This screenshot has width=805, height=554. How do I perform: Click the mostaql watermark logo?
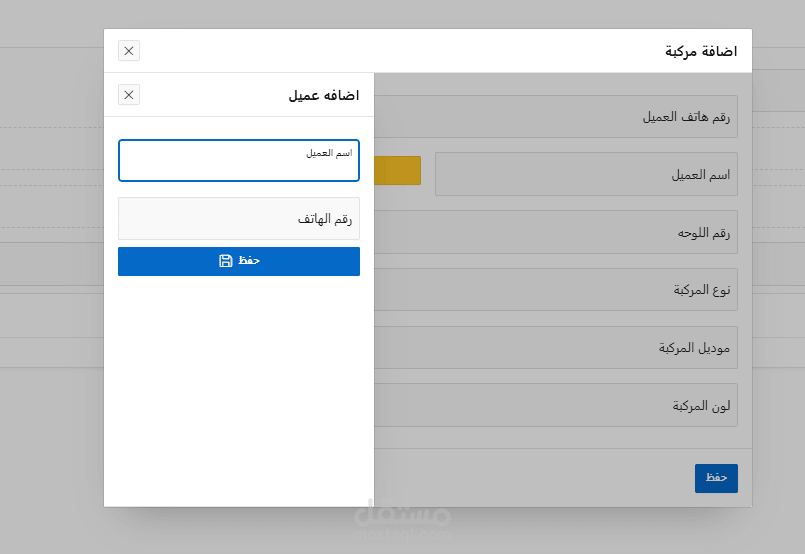(x=402, y=516)
